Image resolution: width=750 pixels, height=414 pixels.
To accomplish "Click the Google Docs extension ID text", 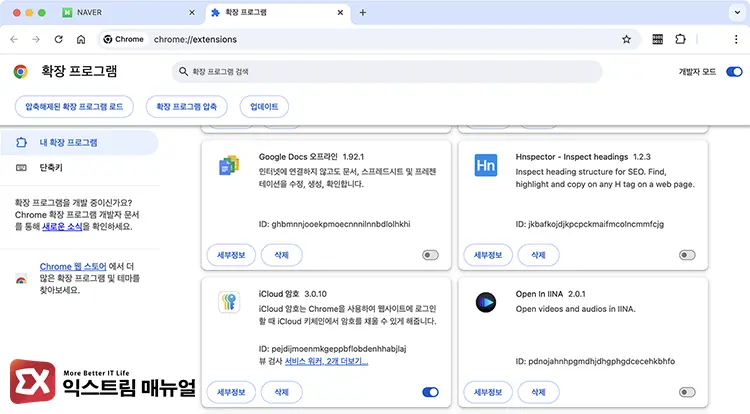I will [334, 224].
